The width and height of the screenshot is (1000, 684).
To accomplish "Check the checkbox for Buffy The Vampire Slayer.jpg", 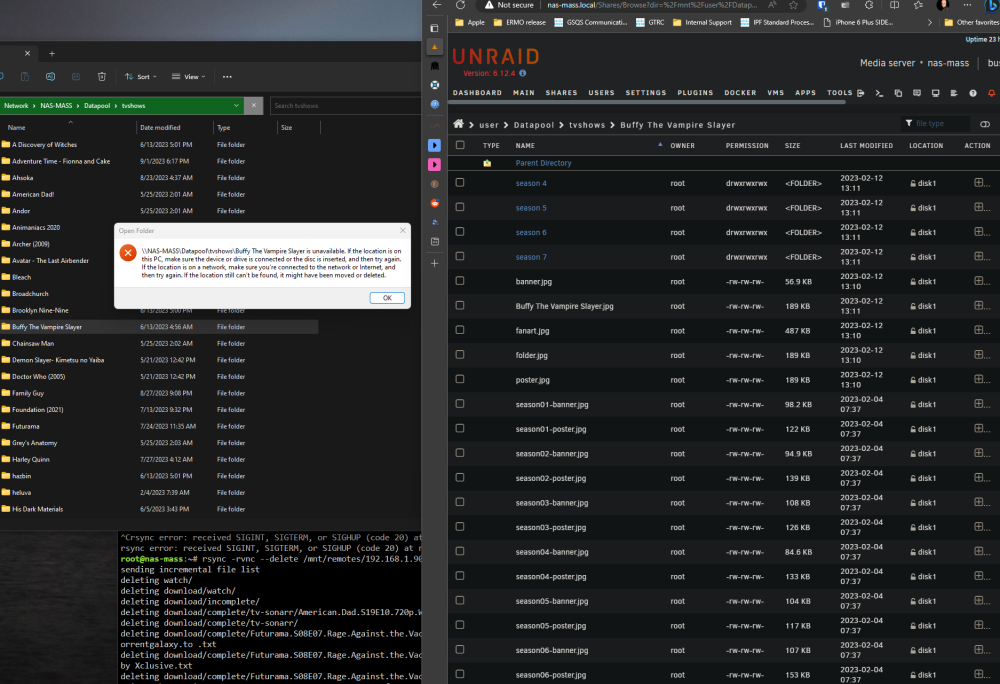I will 460,305.
